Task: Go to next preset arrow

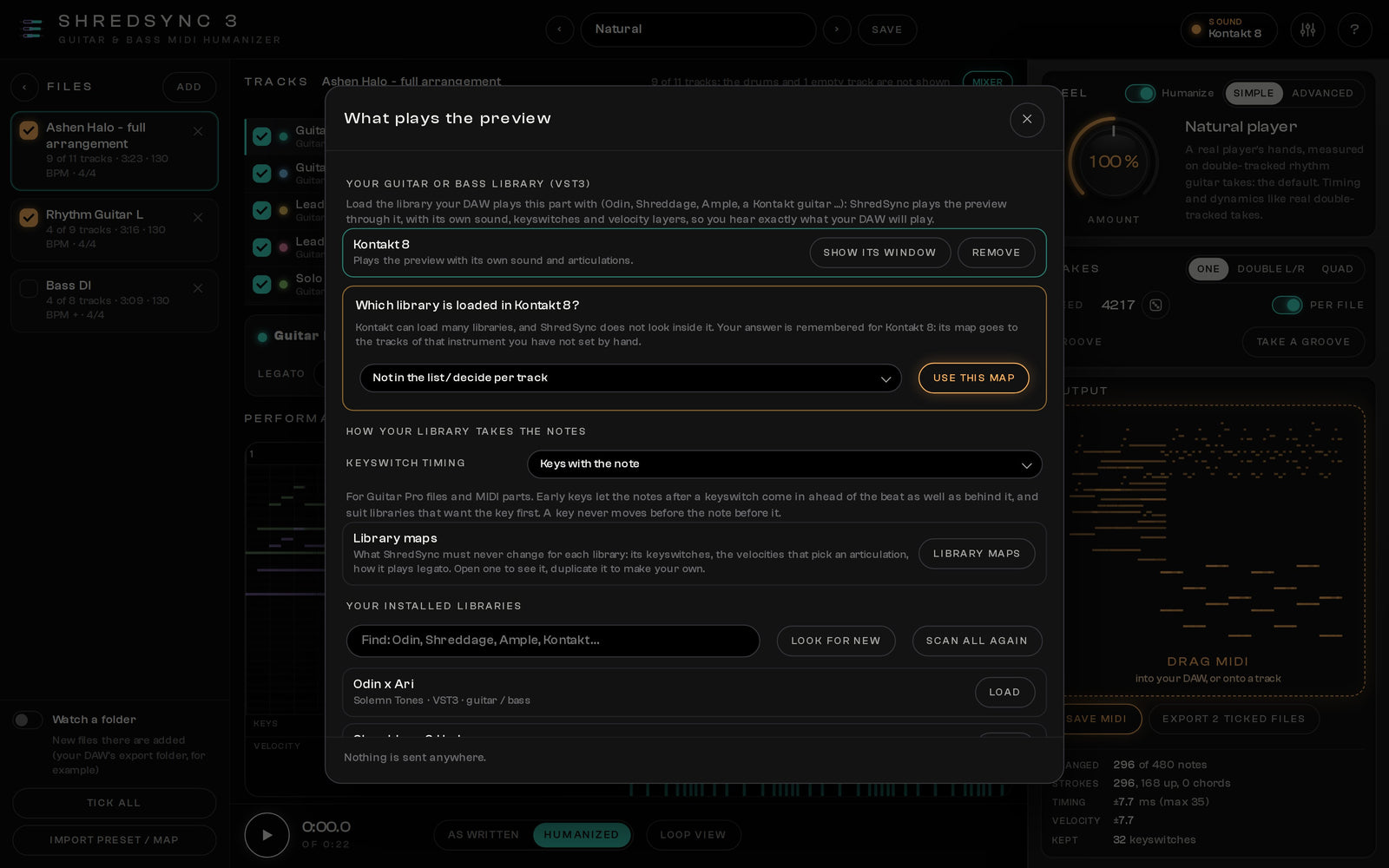Action: 837,30
